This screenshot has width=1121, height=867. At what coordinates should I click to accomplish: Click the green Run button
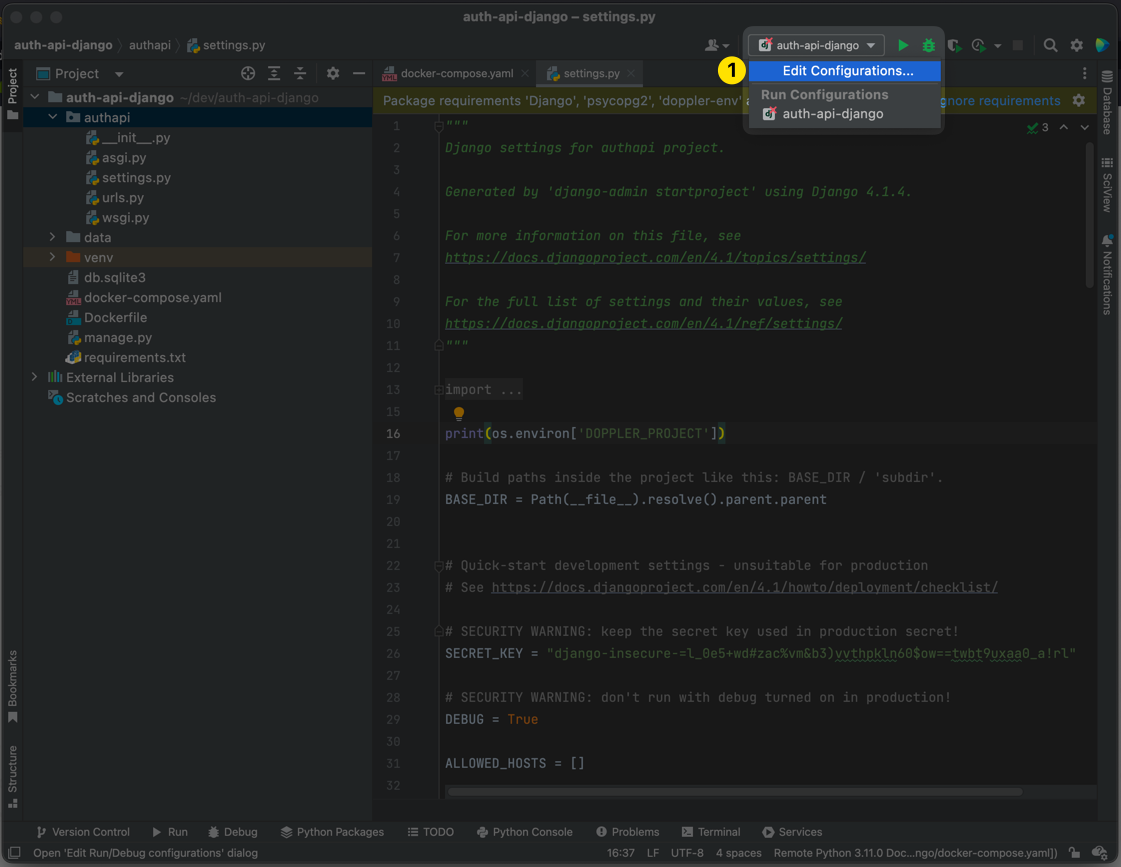pos(903,45)
